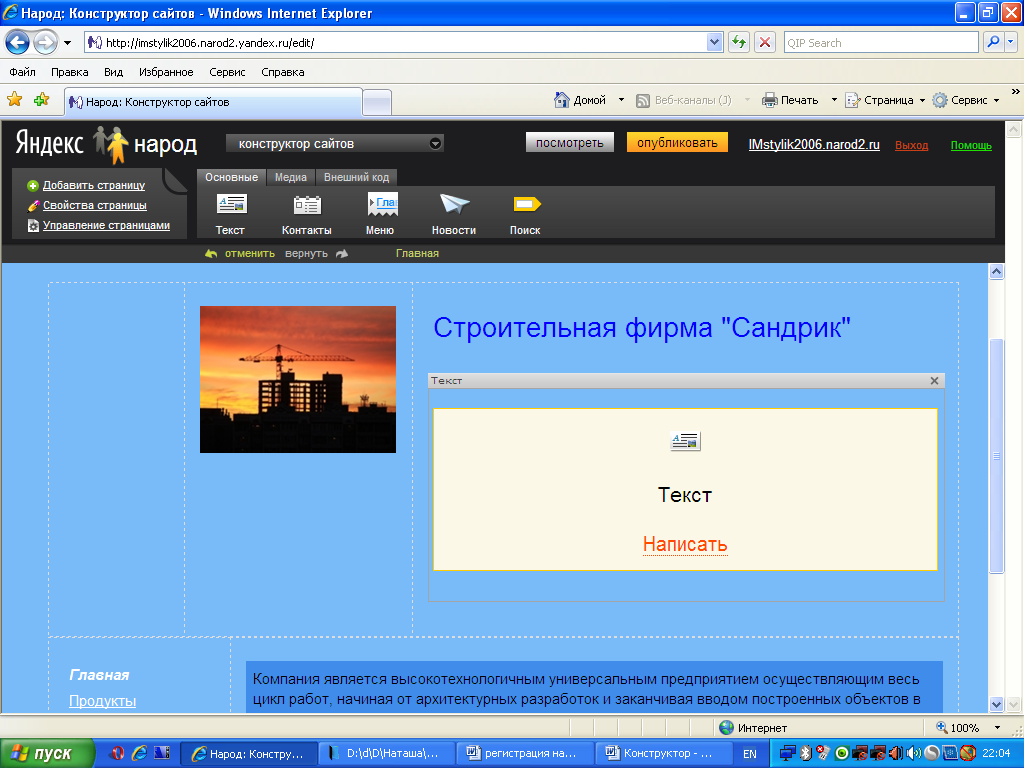Open the Избранное menu
Viewport: 1024px width, 768px height.
166,72
